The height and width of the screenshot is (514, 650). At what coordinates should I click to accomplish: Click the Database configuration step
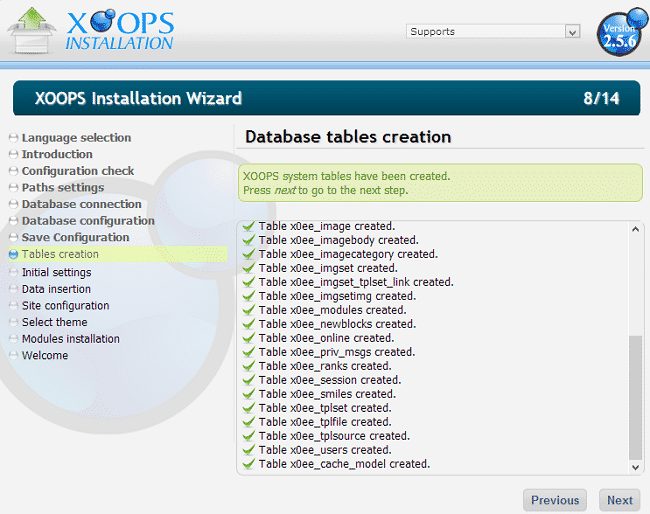pos(88,220)
